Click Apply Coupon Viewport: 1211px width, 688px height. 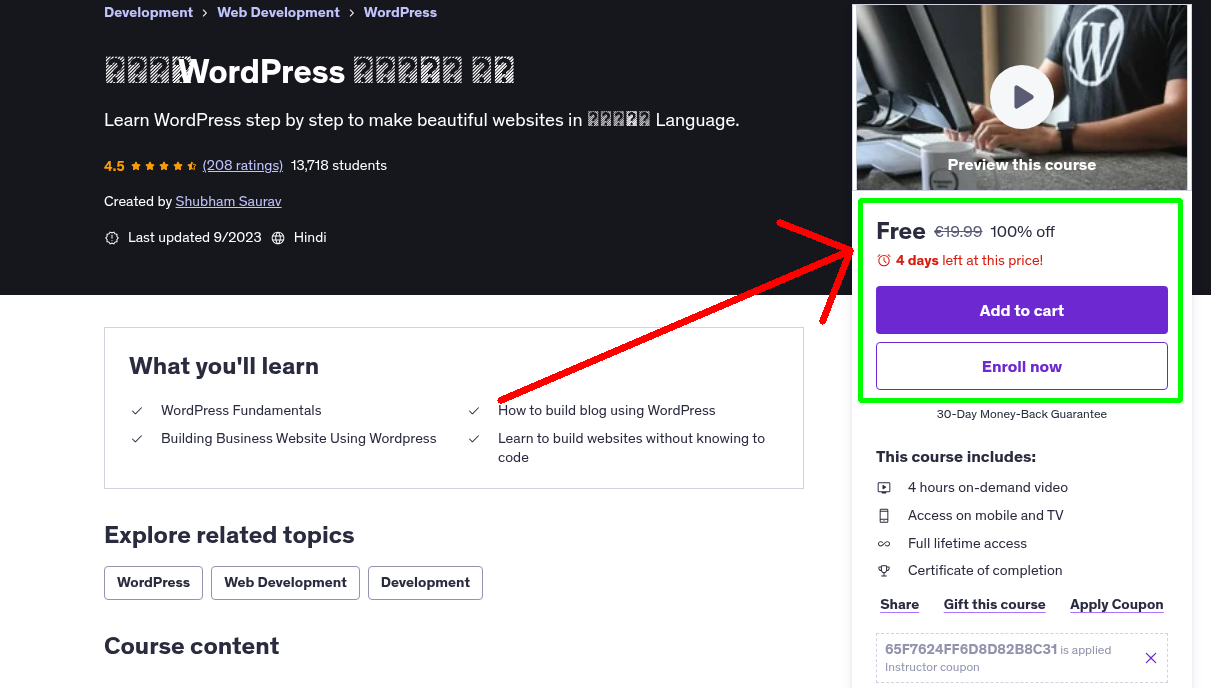(1116, 604)
